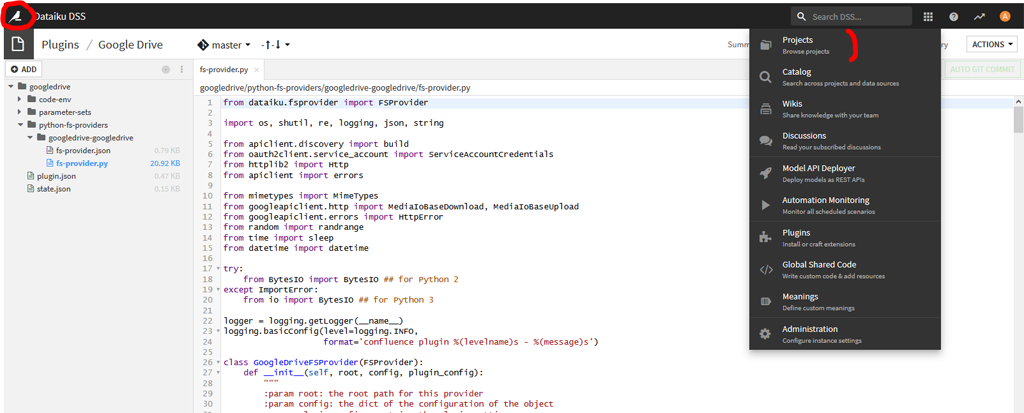Click the Administration gear icon
Viewport: 1024px width, 413px height.
point(766,334)
